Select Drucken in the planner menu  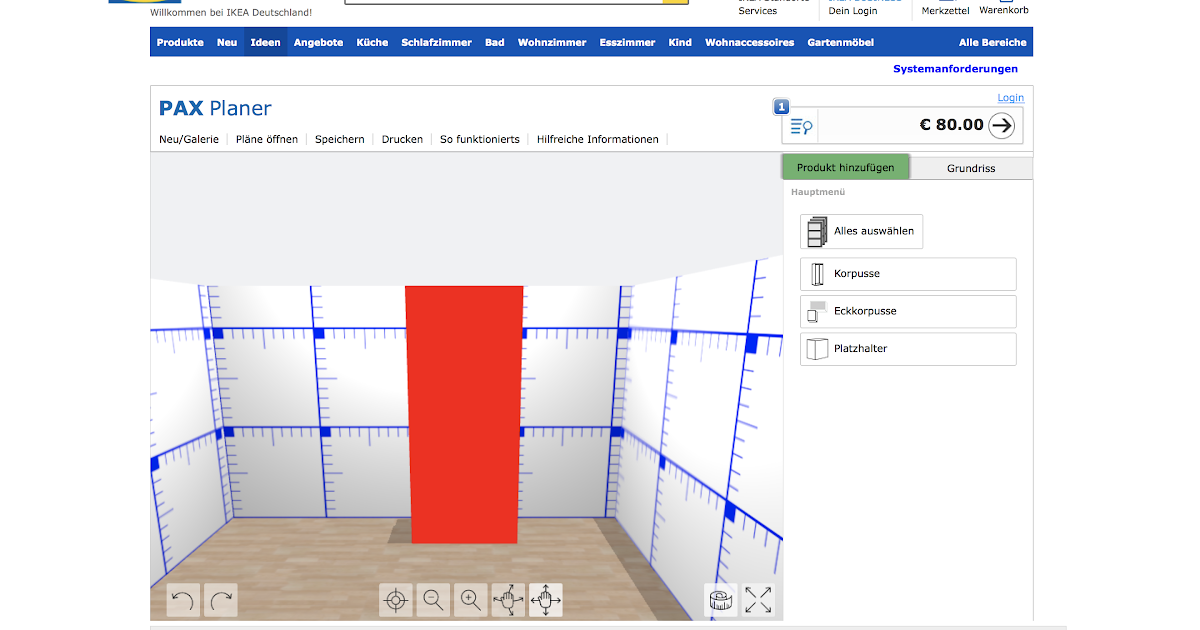pyautogui.click(x=402, y=140)
